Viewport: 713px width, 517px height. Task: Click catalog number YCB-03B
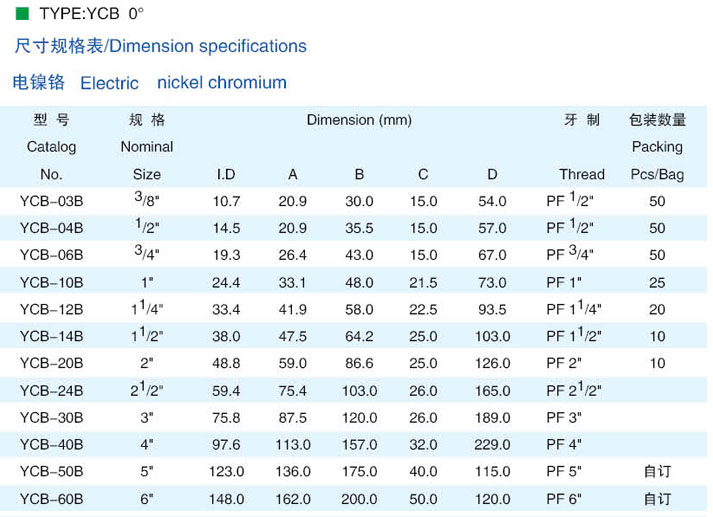[51, 201]
